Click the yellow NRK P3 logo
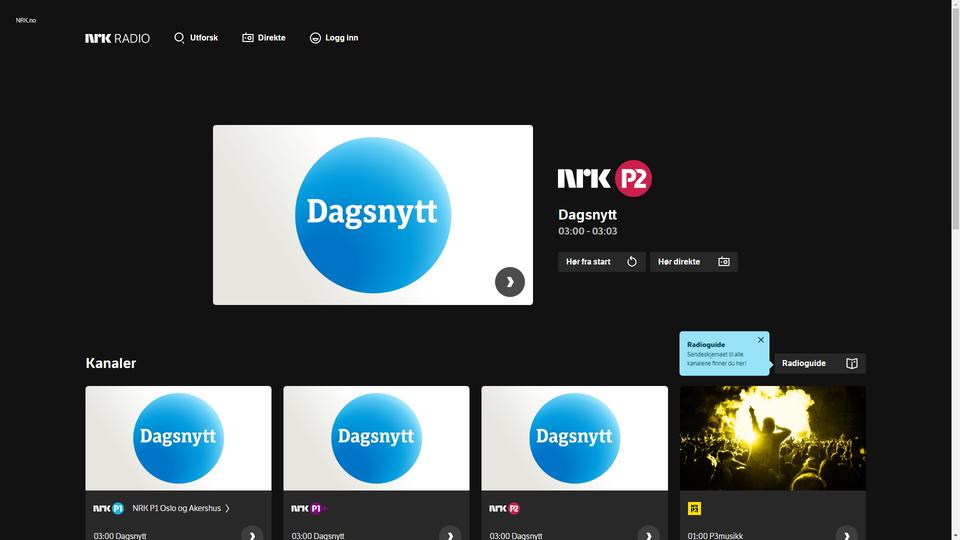Image resolution: width=960 pixels, height=540 pixels. [x=694, y=508]
